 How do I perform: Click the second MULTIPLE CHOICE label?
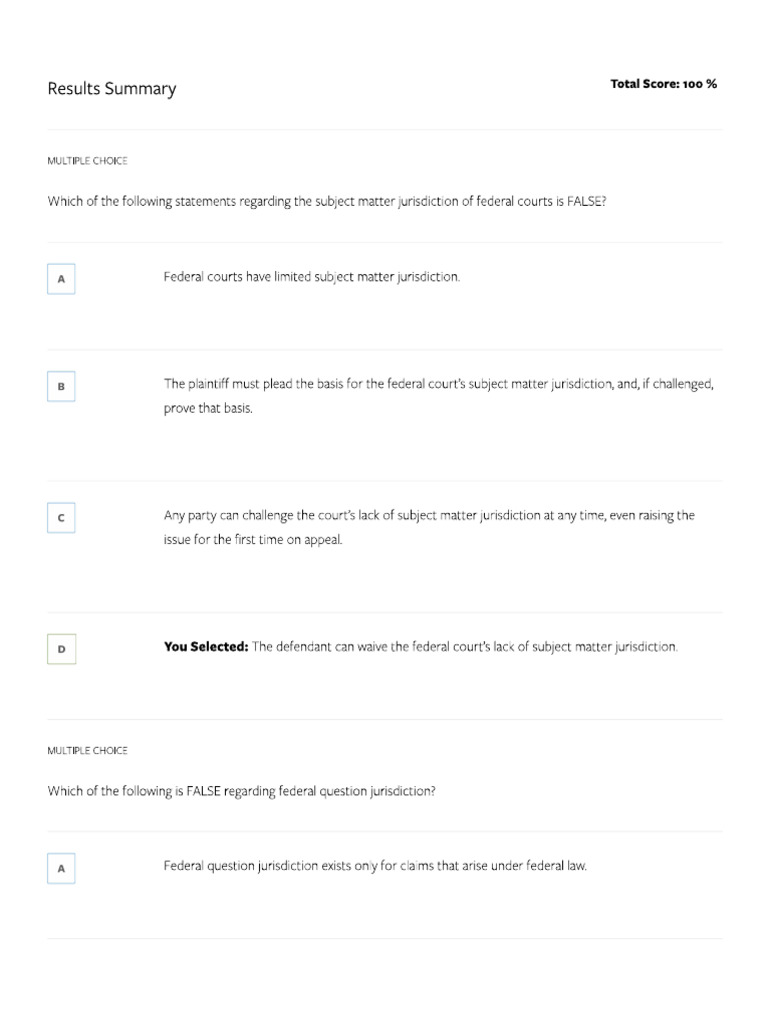(x=87, y=750)
